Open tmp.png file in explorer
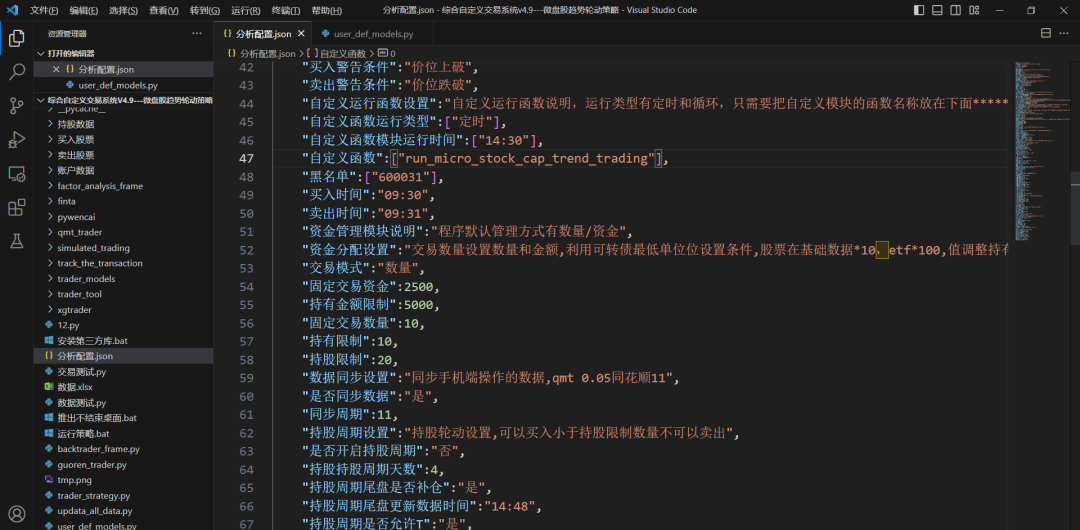The image size is (1080, 530). 124,480
